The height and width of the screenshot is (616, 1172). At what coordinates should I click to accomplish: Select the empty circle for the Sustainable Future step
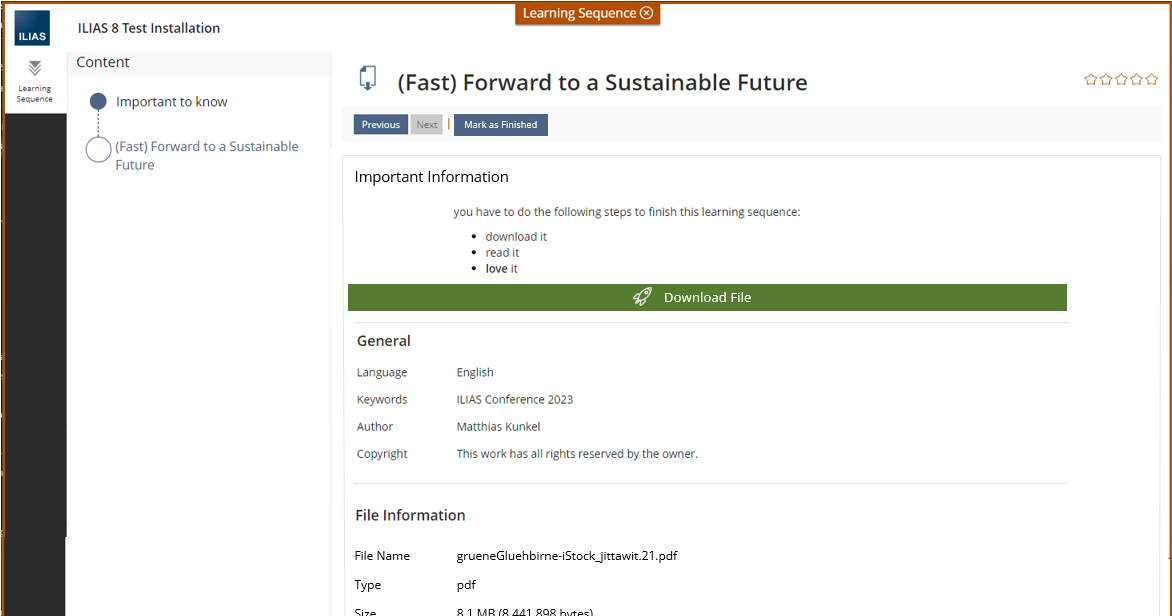(98, 150)
